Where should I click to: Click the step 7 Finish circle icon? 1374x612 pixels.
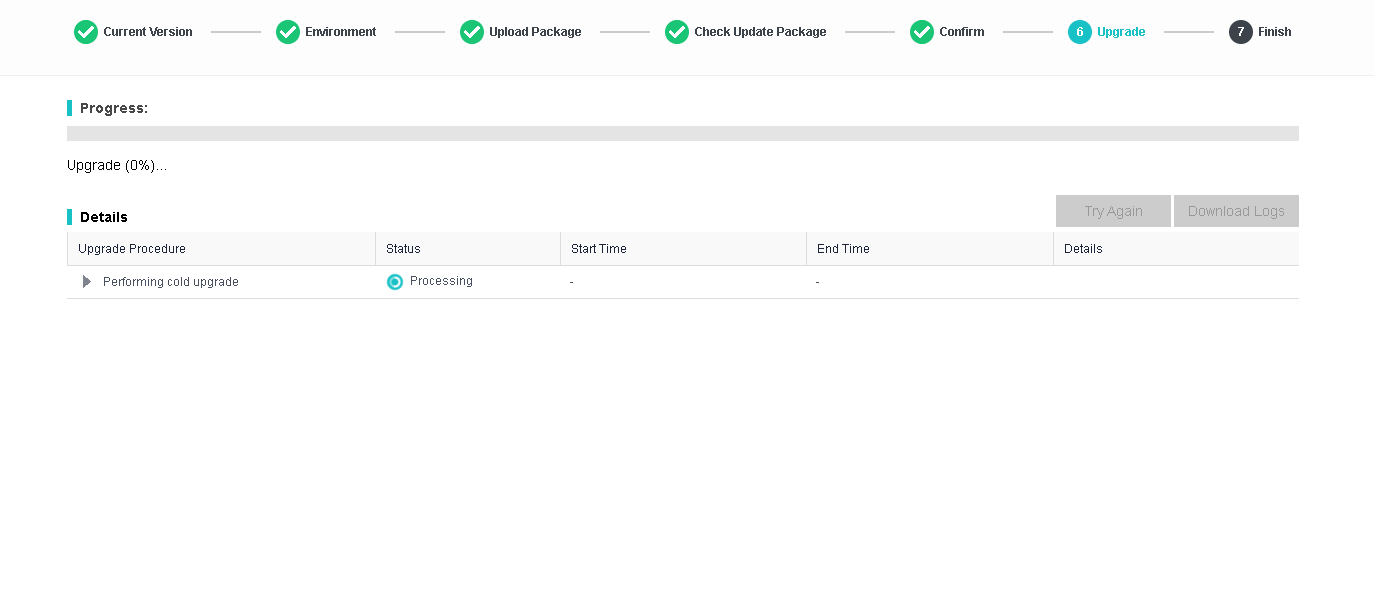pos(1241,32)
